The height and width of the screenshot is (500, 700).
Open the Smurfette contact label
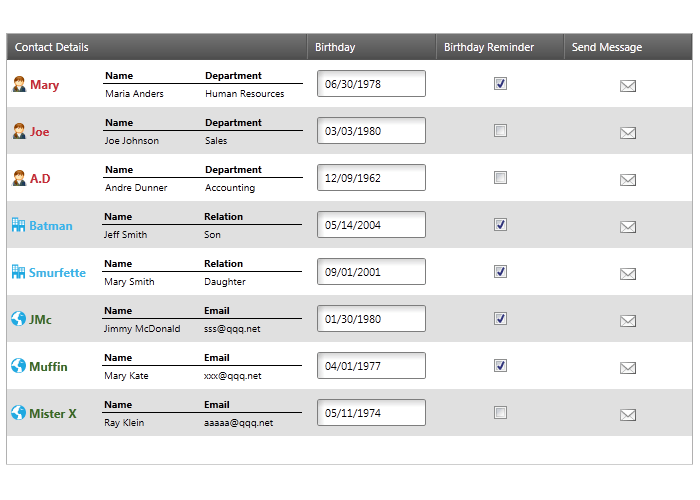(57, 273)
